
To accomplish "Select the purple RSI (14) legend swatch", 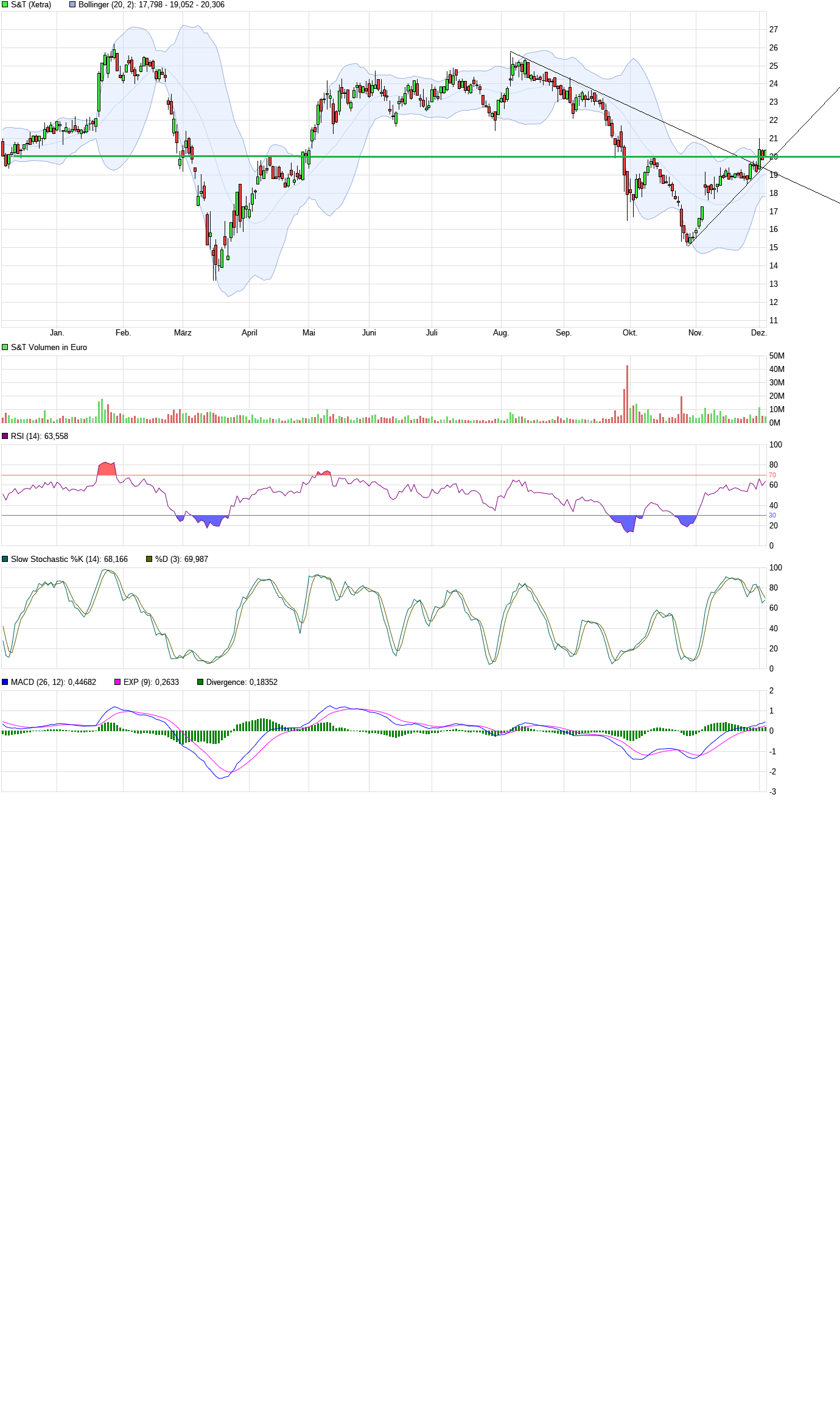I will (x=5, y=437).
